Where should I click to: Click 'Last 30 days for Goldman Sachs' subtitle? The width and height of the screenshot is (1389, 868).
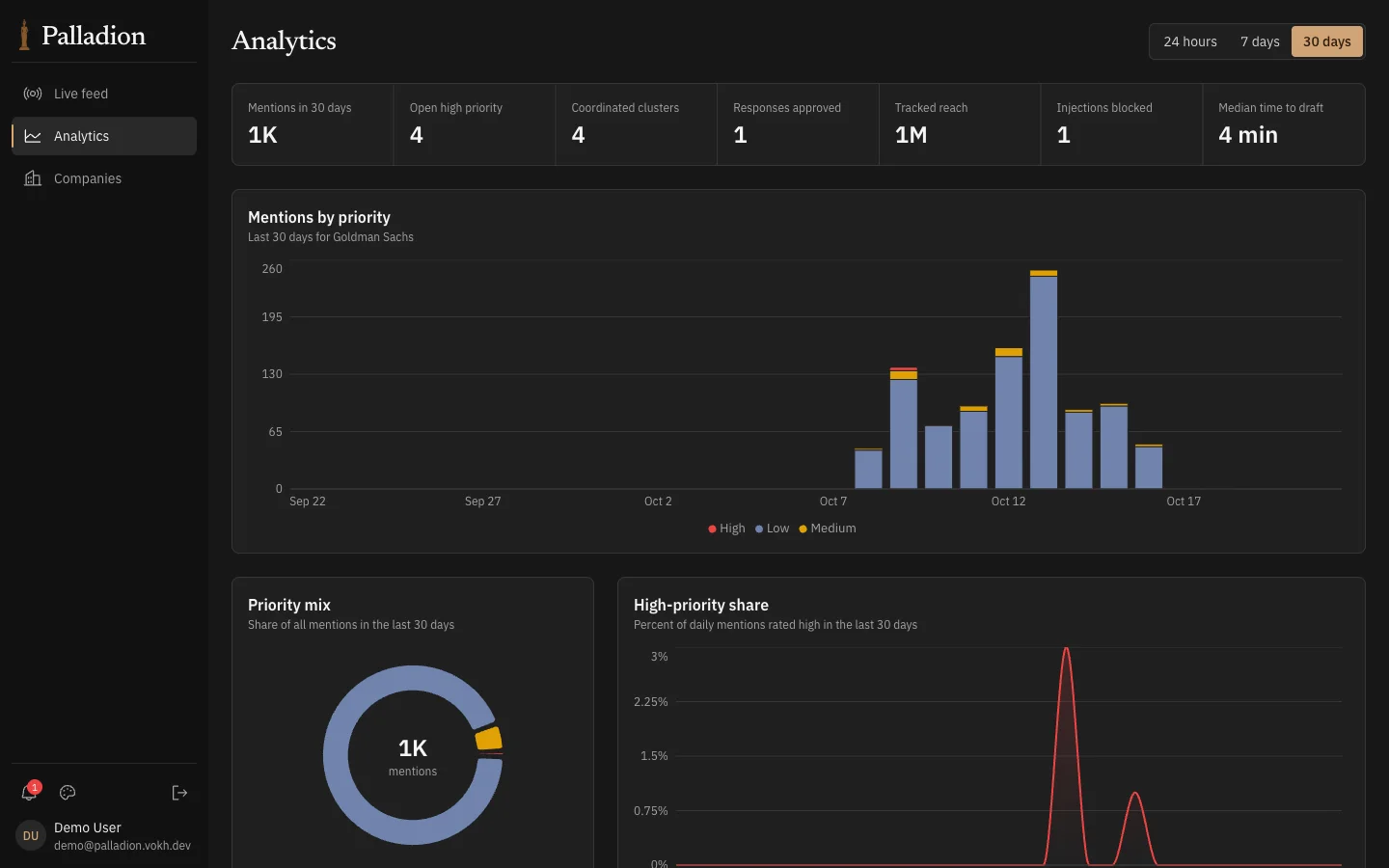coord(331,237)
